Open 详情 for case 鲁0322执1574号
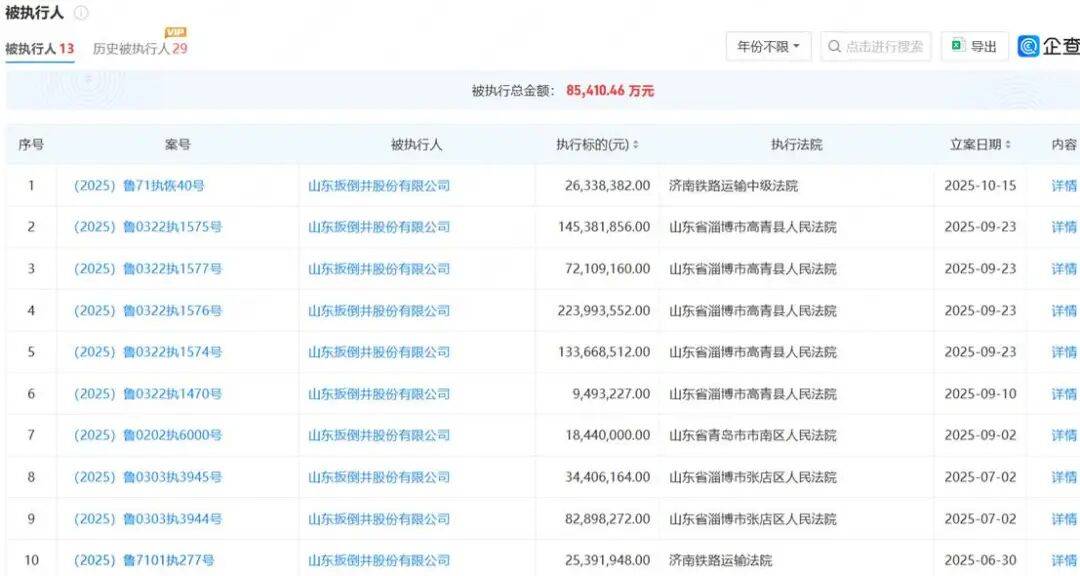Viewport: 1080px width, 576px height. 1064,352
